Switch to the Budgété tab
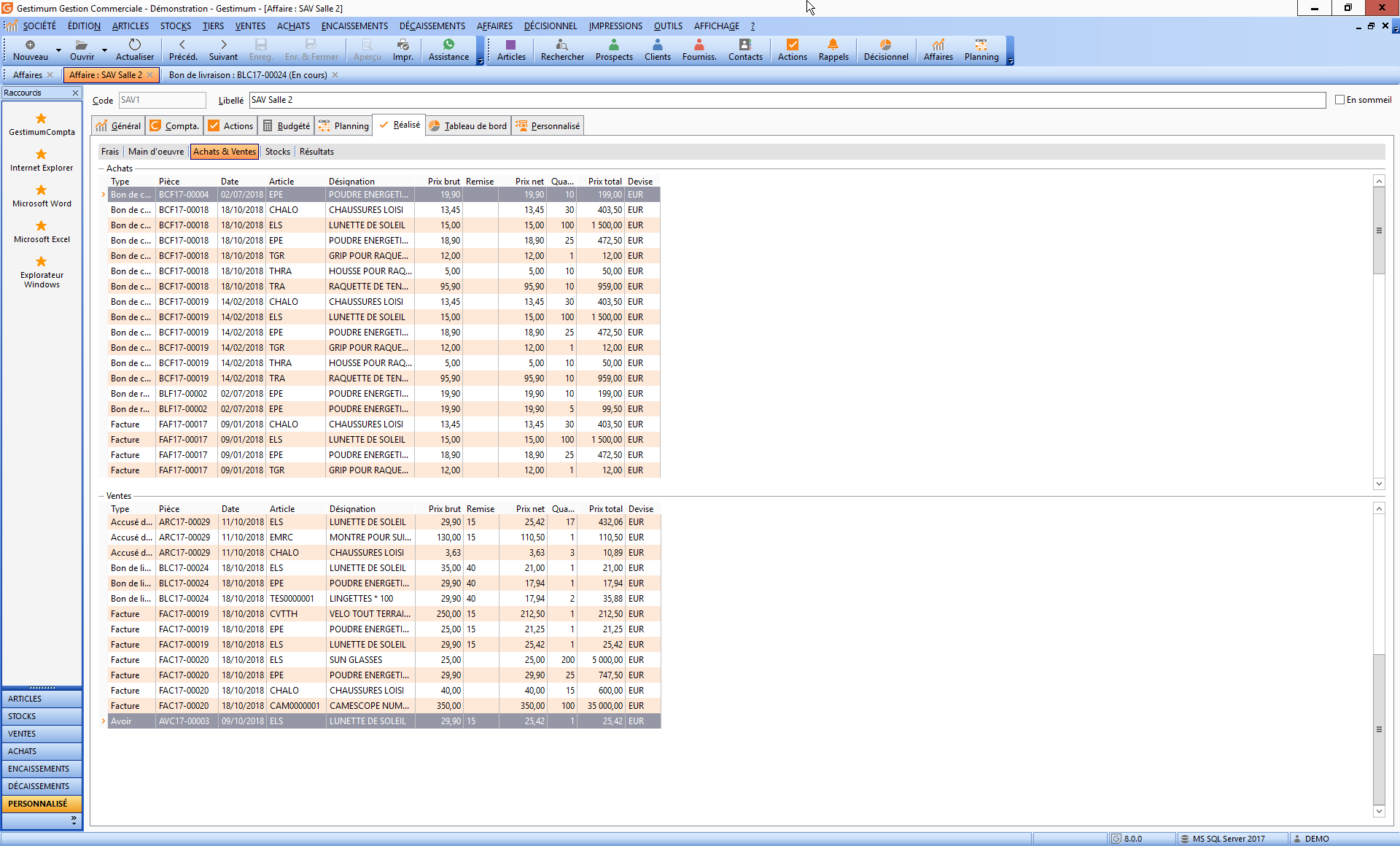1400x846 pixels. click(286, 125)
